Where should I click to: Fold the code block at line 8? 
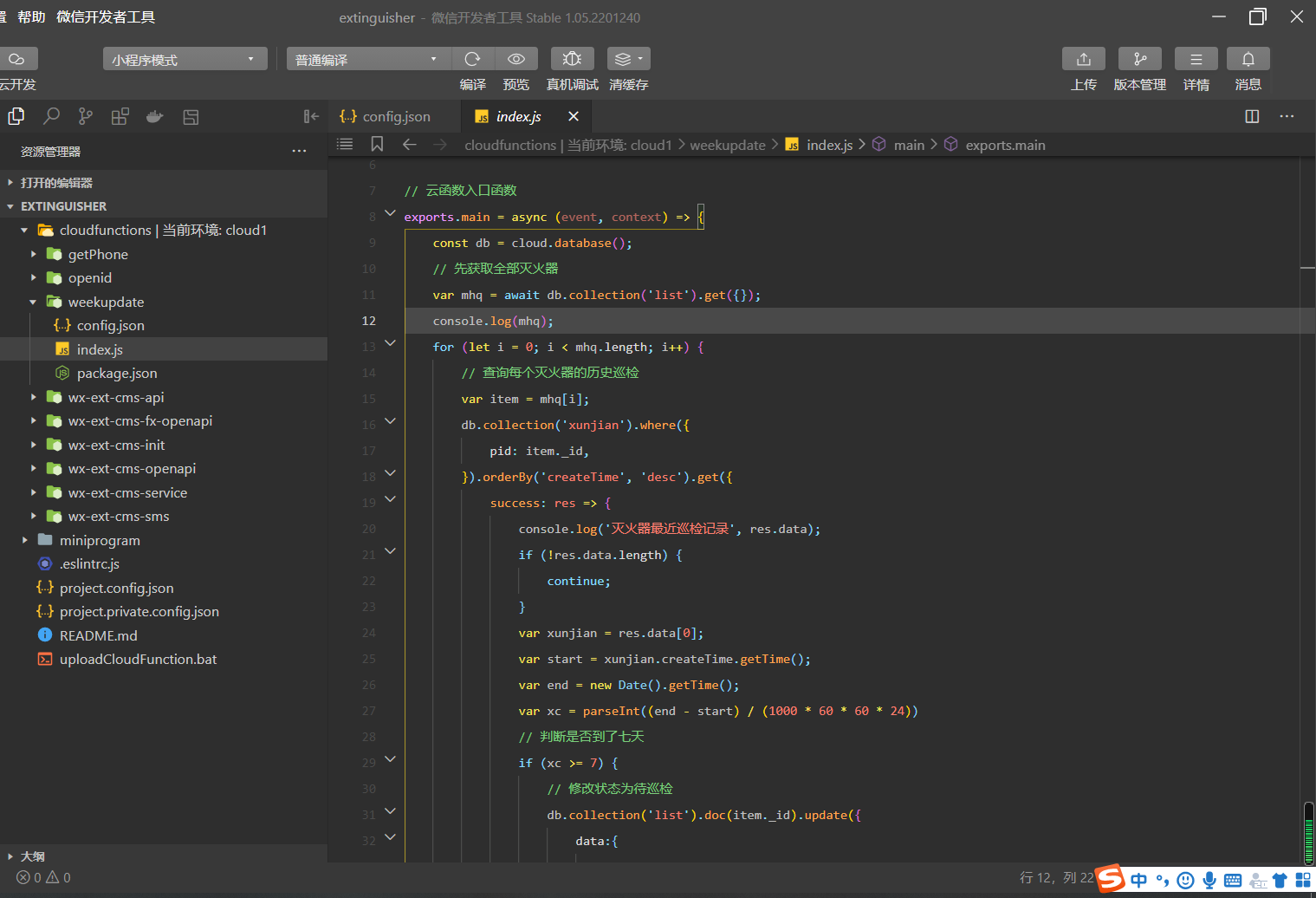click(x=390, y=213)
